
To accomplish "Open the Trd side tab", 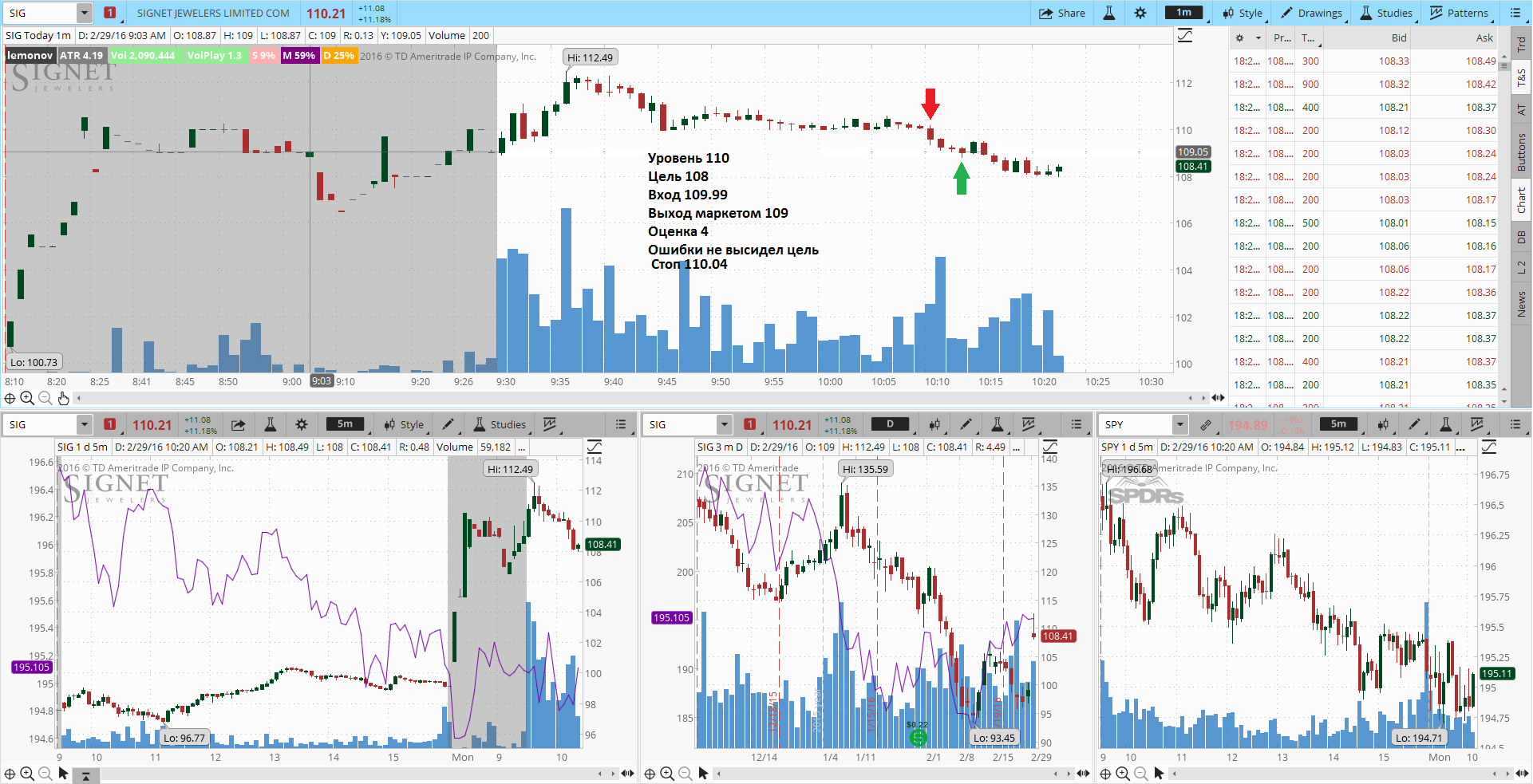I will click(x=1522, y=44).
